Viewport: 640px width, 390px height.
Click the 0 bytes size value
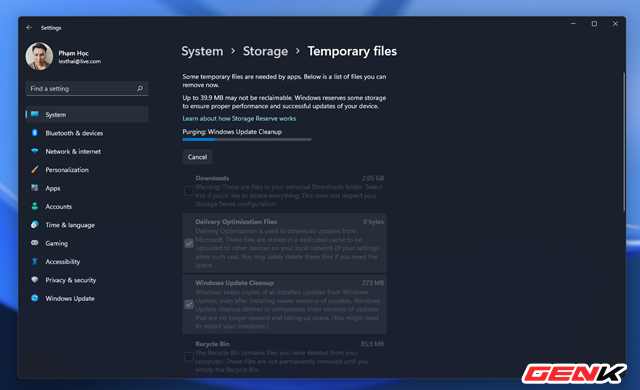tap(373, 222)
